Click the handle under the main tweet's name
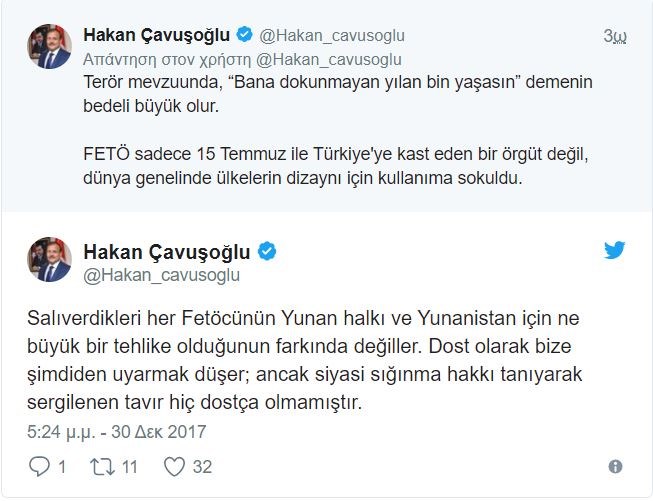The height and width of the screenshot is (501, 653). pos(162,275)
